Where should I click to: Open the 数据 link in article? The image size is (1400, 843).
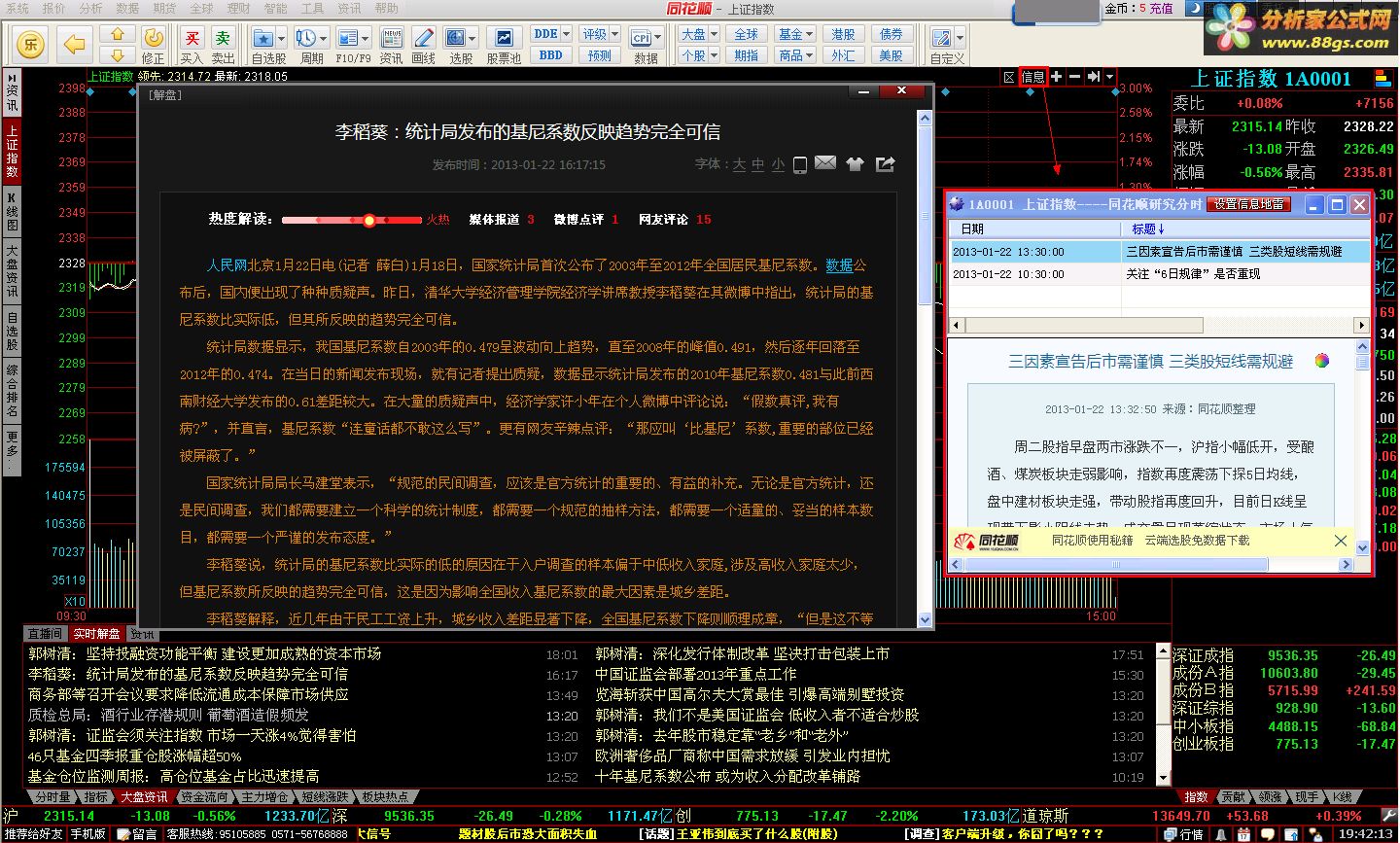tap(839, 264)
